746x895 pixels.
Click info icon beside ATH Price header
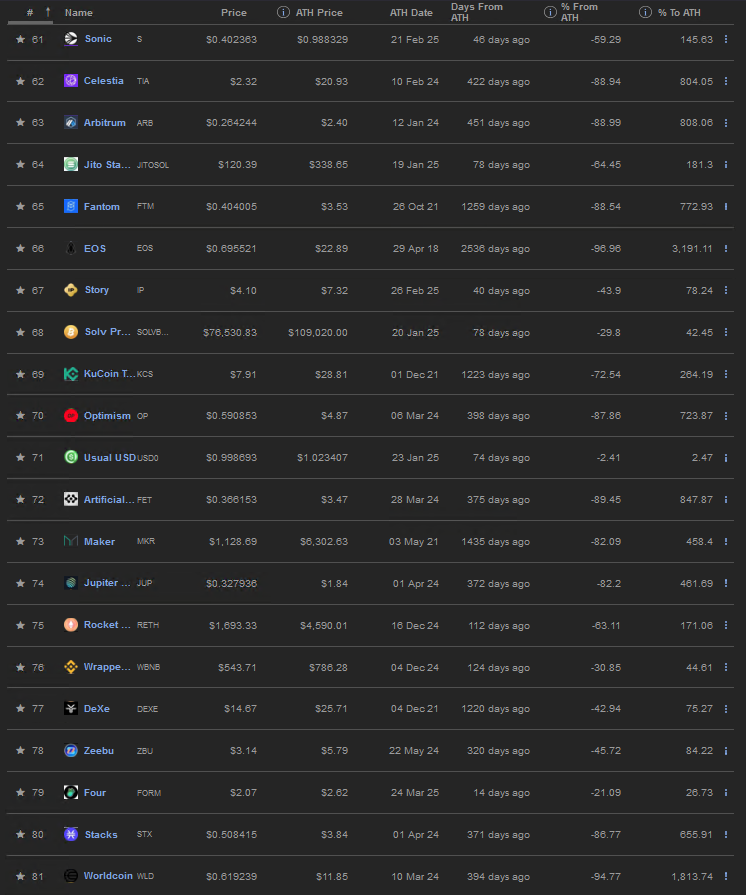tap(283, 12)
